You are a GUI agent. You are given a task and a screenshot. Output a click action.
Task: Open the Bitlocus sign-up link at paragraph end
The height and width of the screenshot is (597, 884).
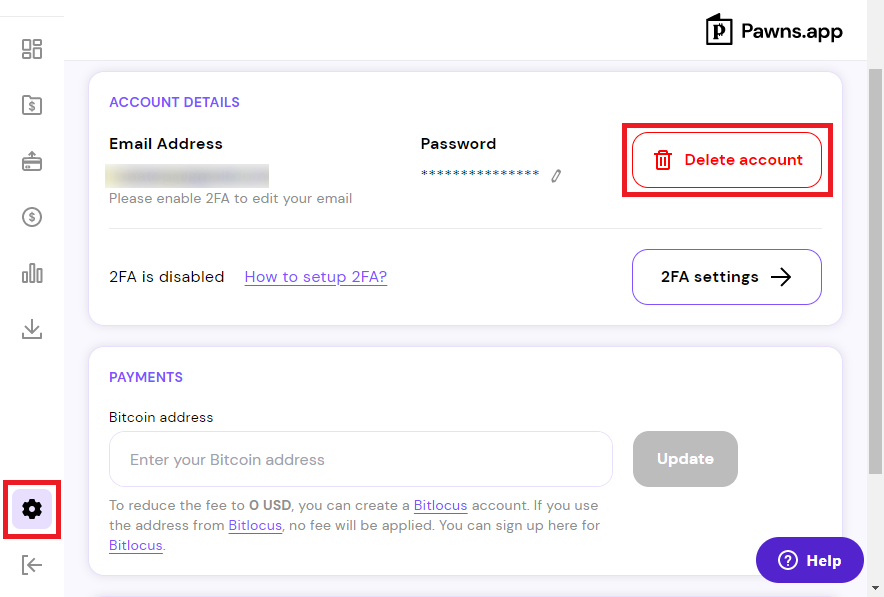click(136, 546)
